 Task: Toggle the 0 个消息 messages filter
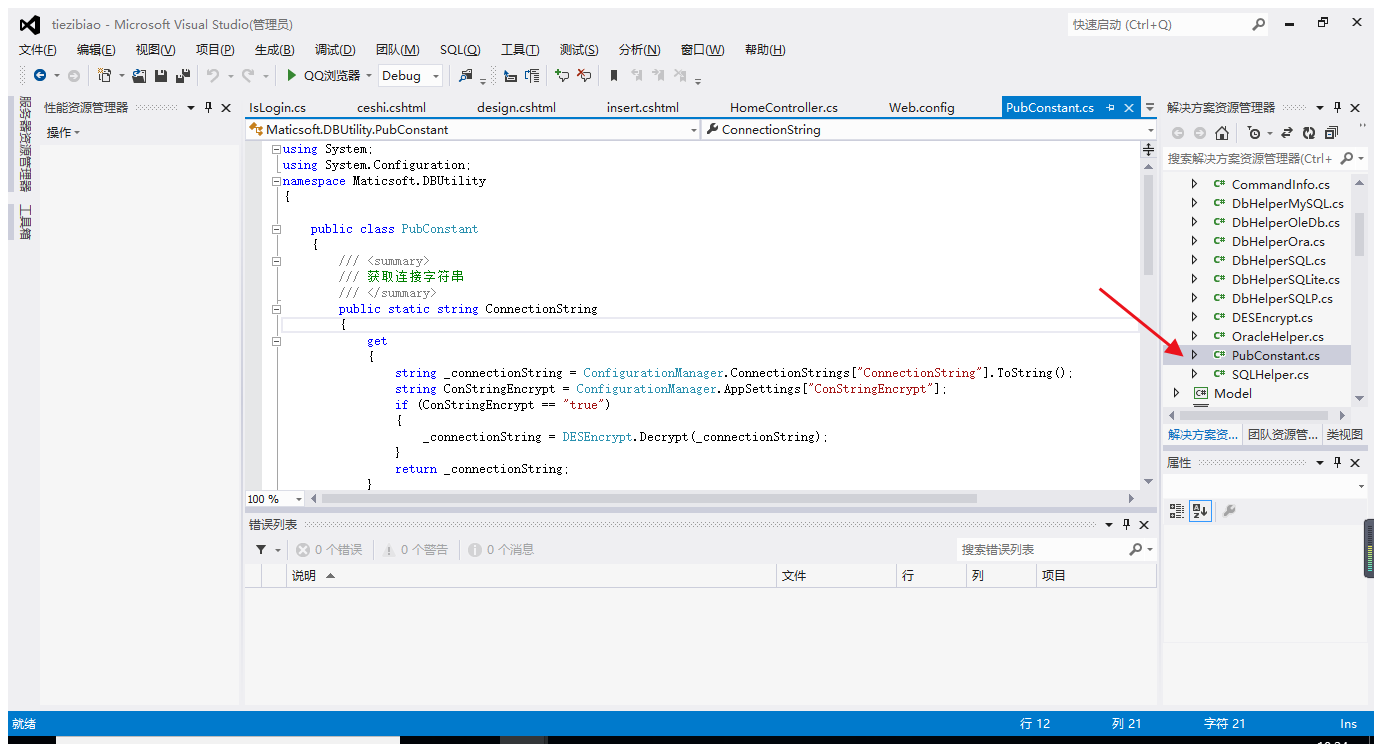[x=501, y=550]
